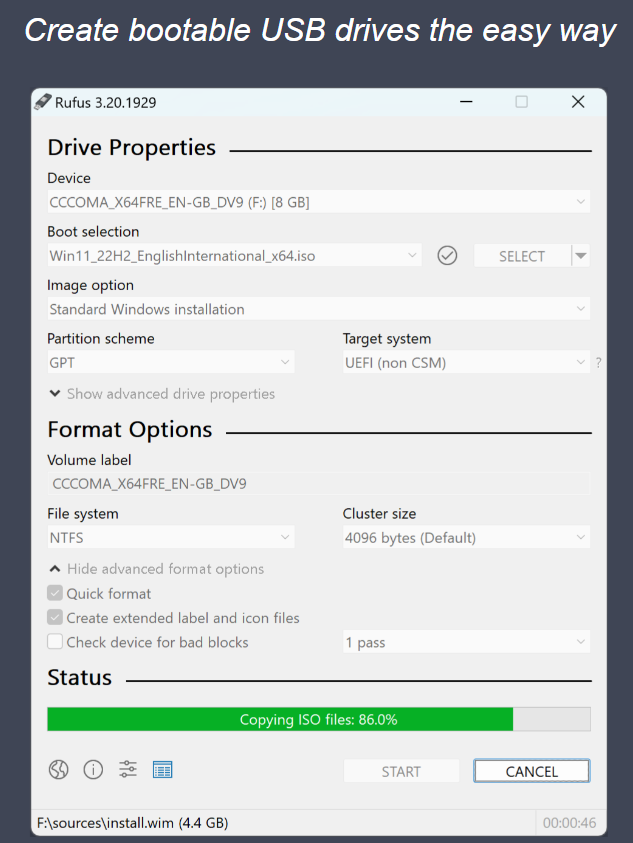This screenshot has width=633, height=843.
Task: Click the Volume label text field
Action: [318, 484]
